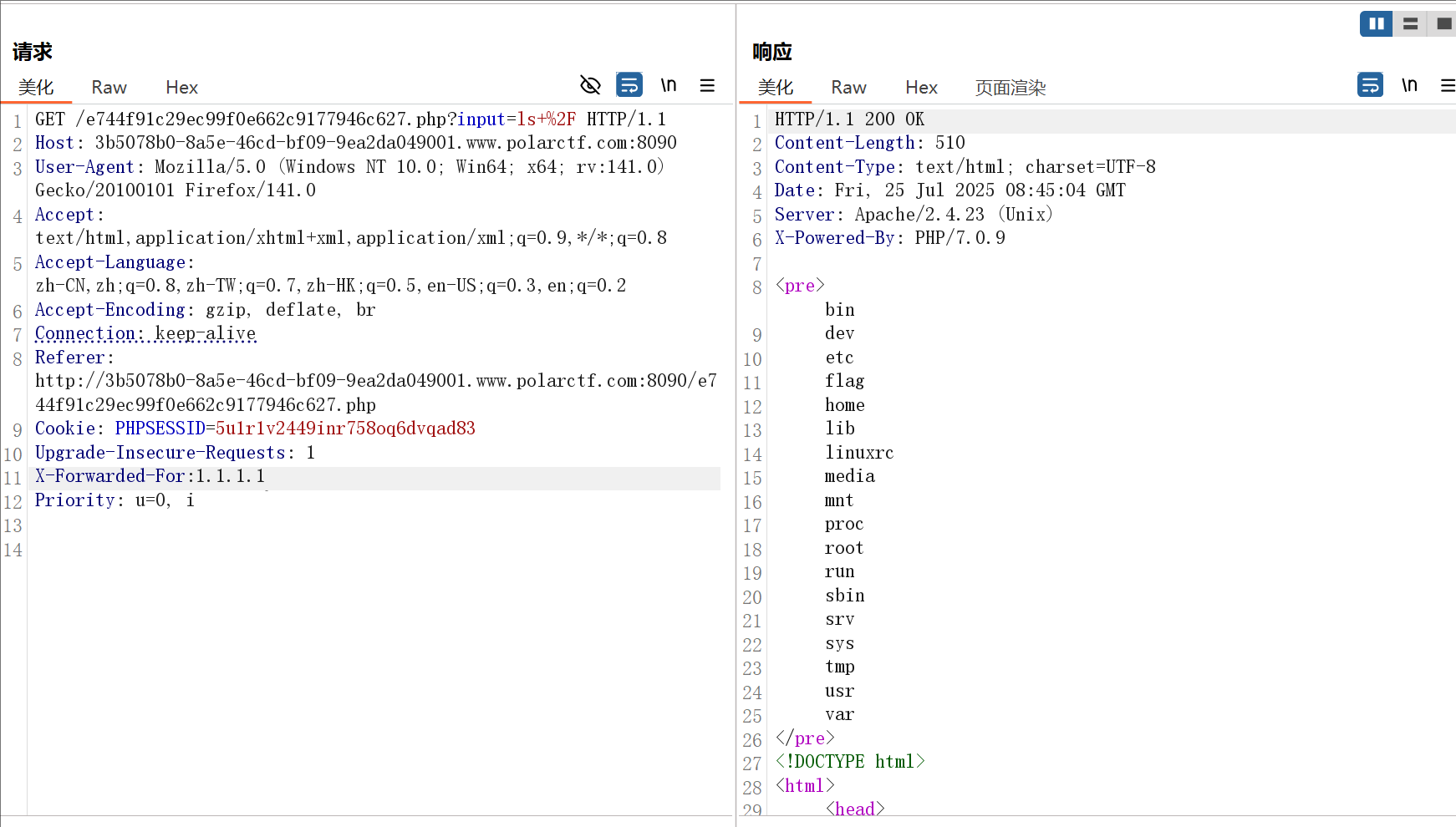The width and height of the screenshot is (1456, 827).
Task: Toggle hide non-printable characters eye icon in request
Action: (590, 85)
